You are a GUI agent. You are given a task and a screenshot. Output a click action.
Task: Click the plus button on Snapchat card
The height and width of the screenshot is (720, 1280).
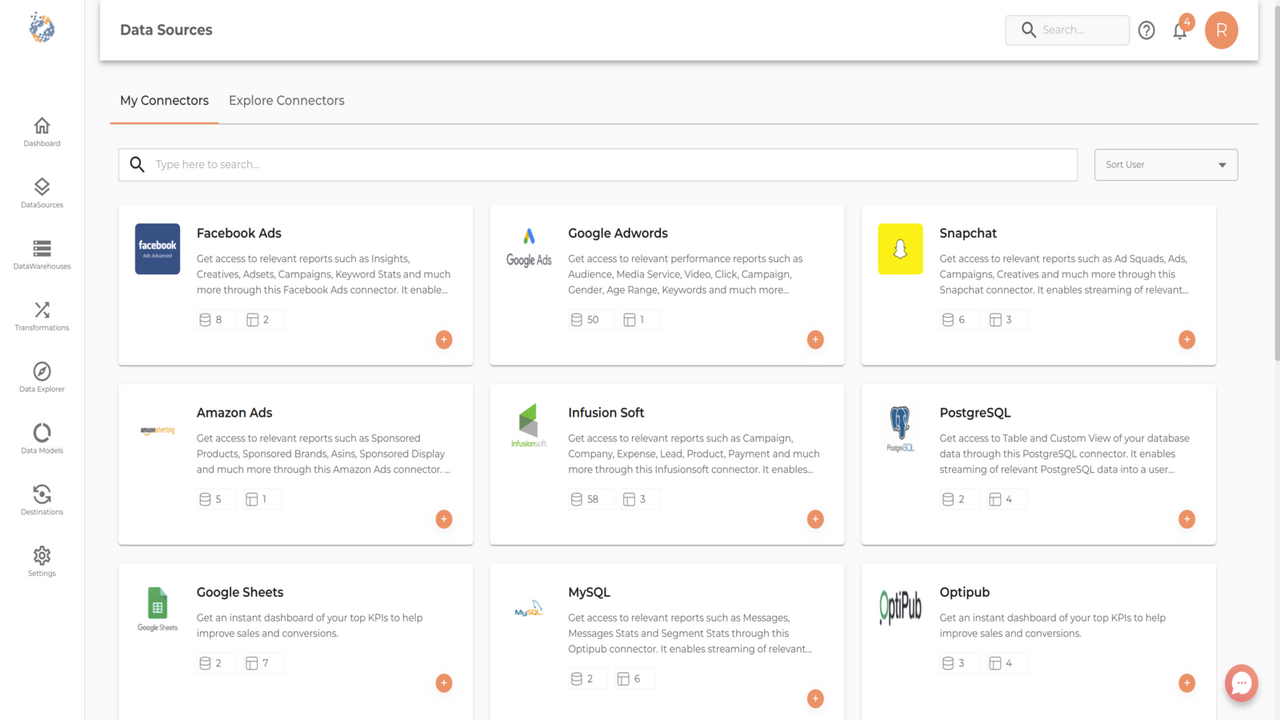(x=1187, y=340)
